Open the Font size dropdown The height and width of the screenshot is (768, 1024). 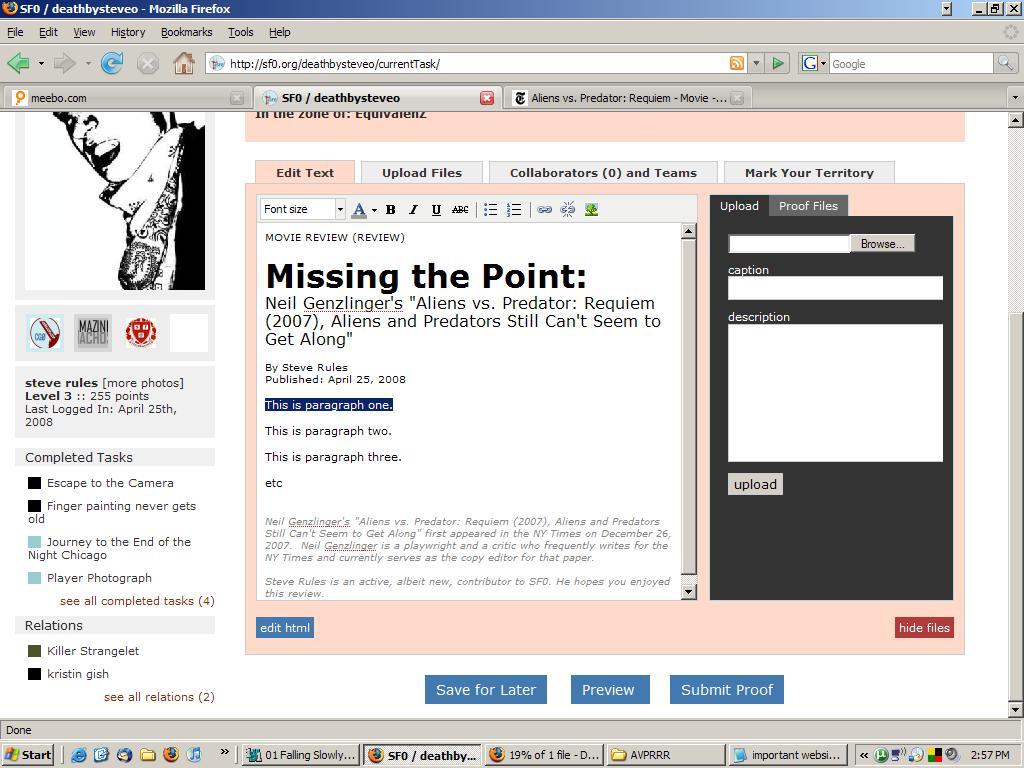[339, 210]
